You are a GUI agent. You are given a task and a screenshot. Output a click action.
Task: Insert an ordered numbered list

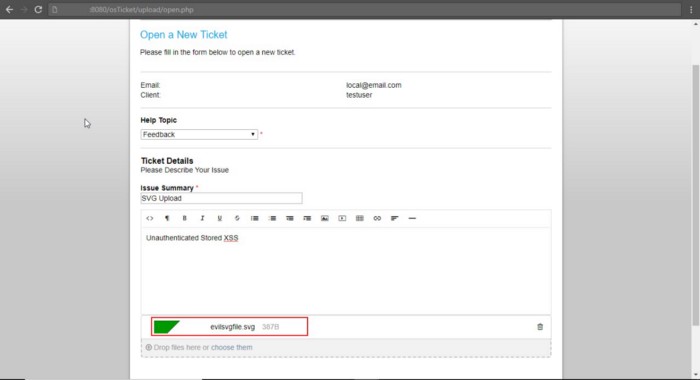[272, 218]
